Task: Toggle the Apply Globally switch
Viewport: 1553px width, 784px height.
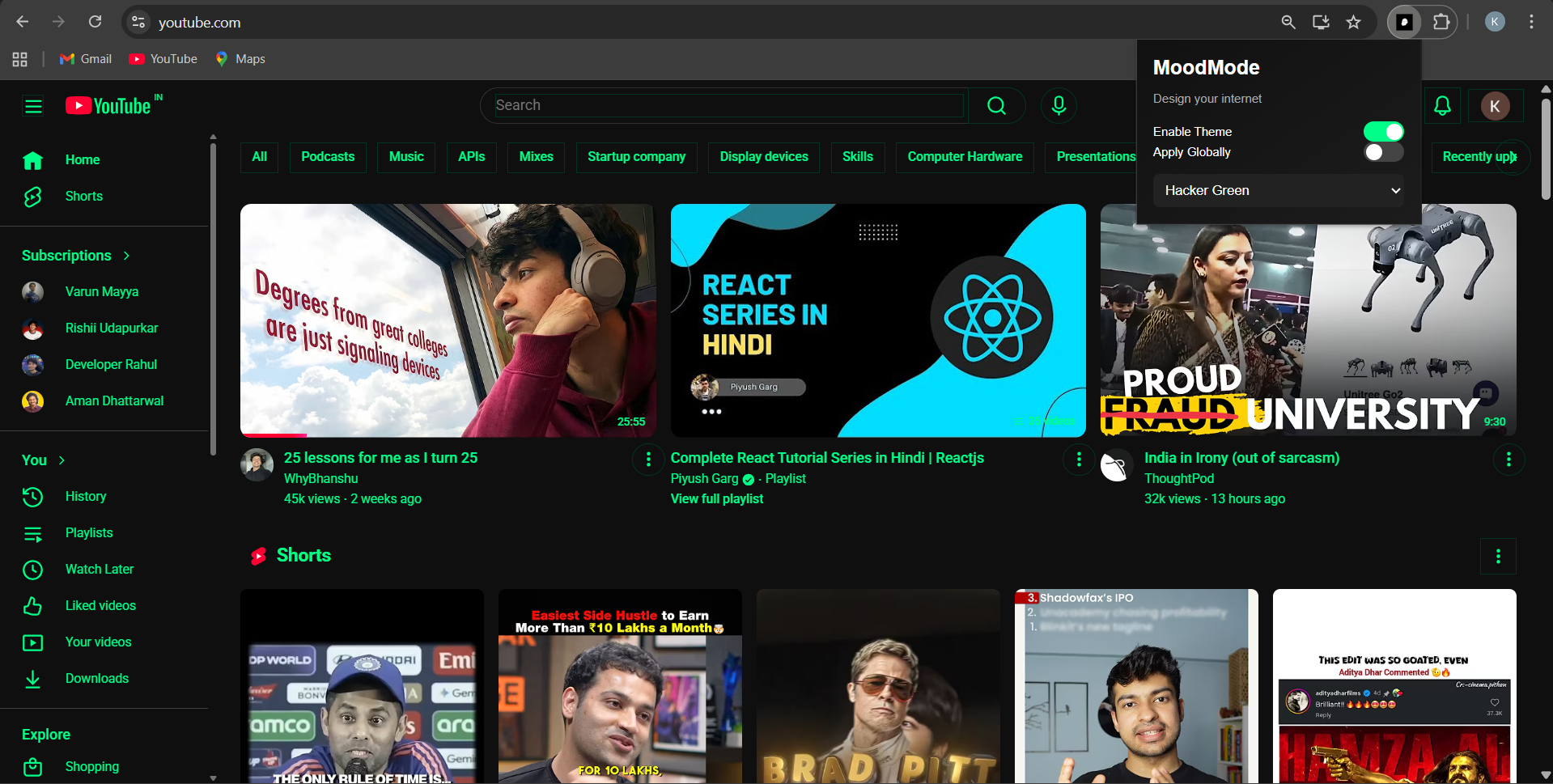Action: [x=1383, y=152]
